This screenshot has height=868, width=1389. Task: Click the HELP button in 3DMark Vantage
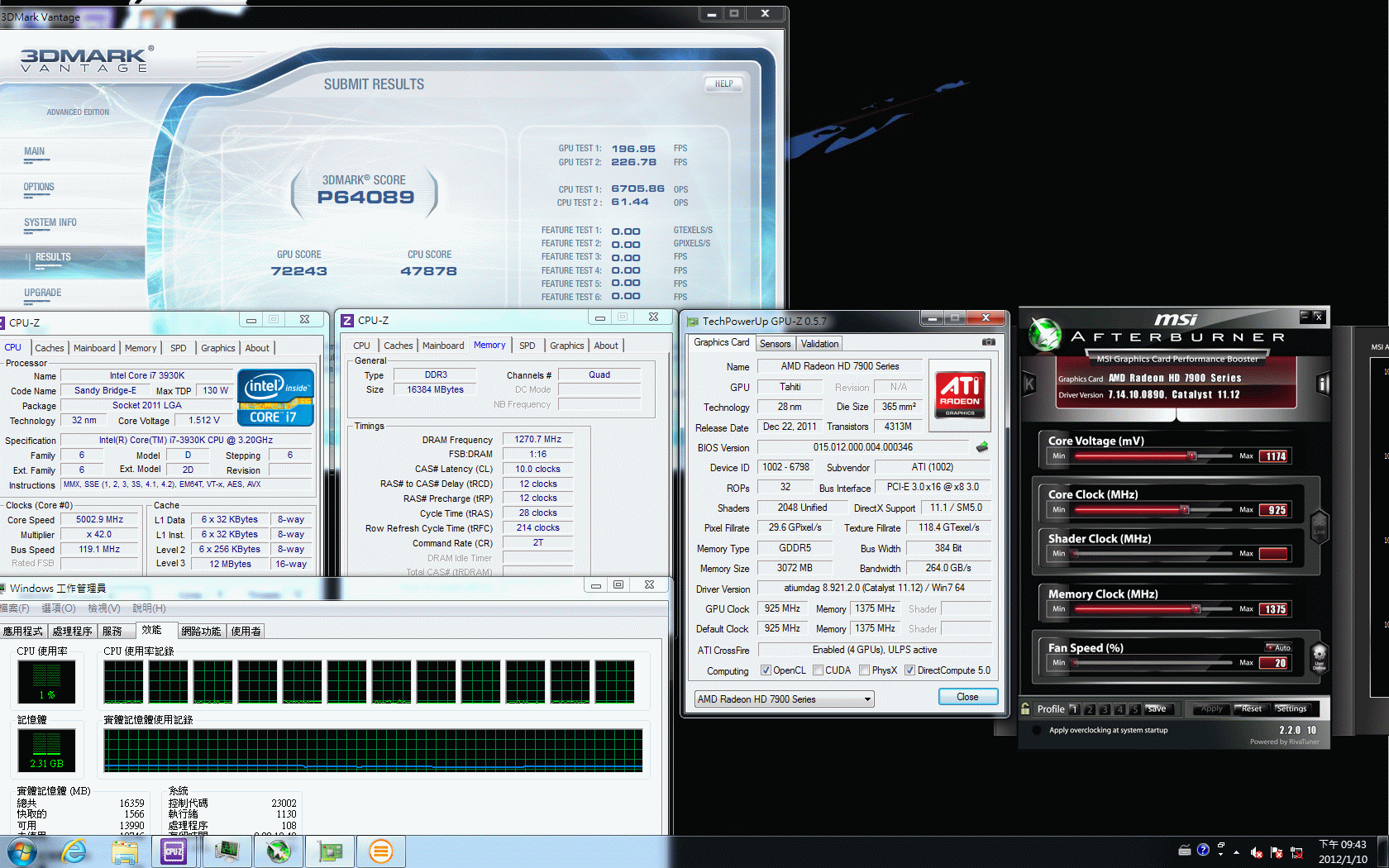coord(723,83)
